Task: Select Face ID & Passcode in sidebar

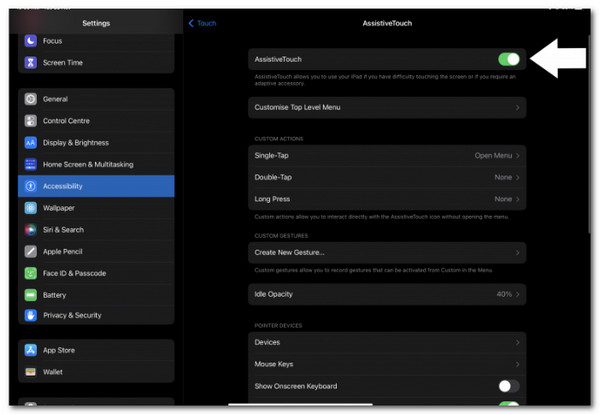Action: point(96,273)
